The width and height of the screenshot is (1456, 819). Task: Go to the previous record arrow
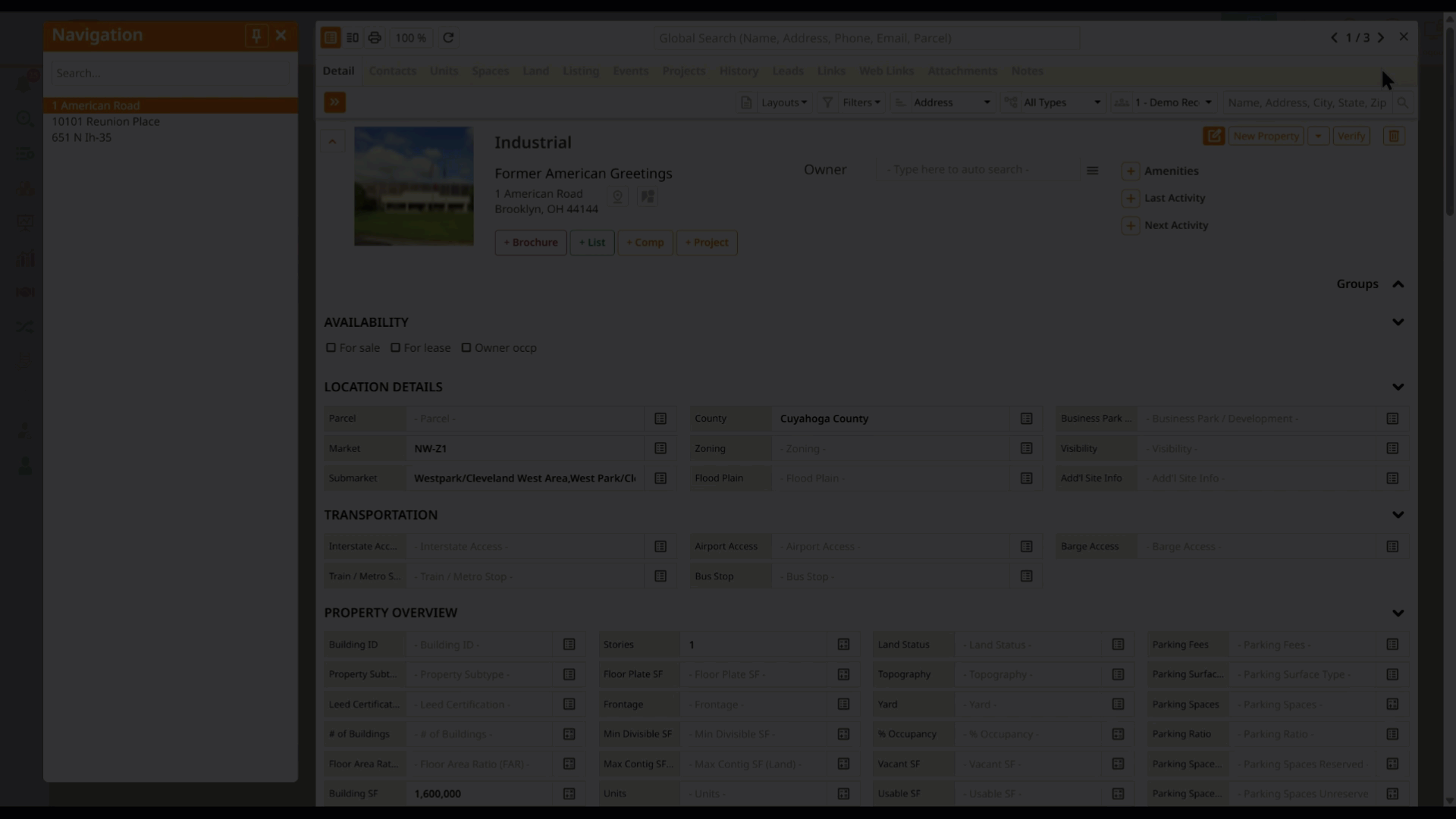1335,37
